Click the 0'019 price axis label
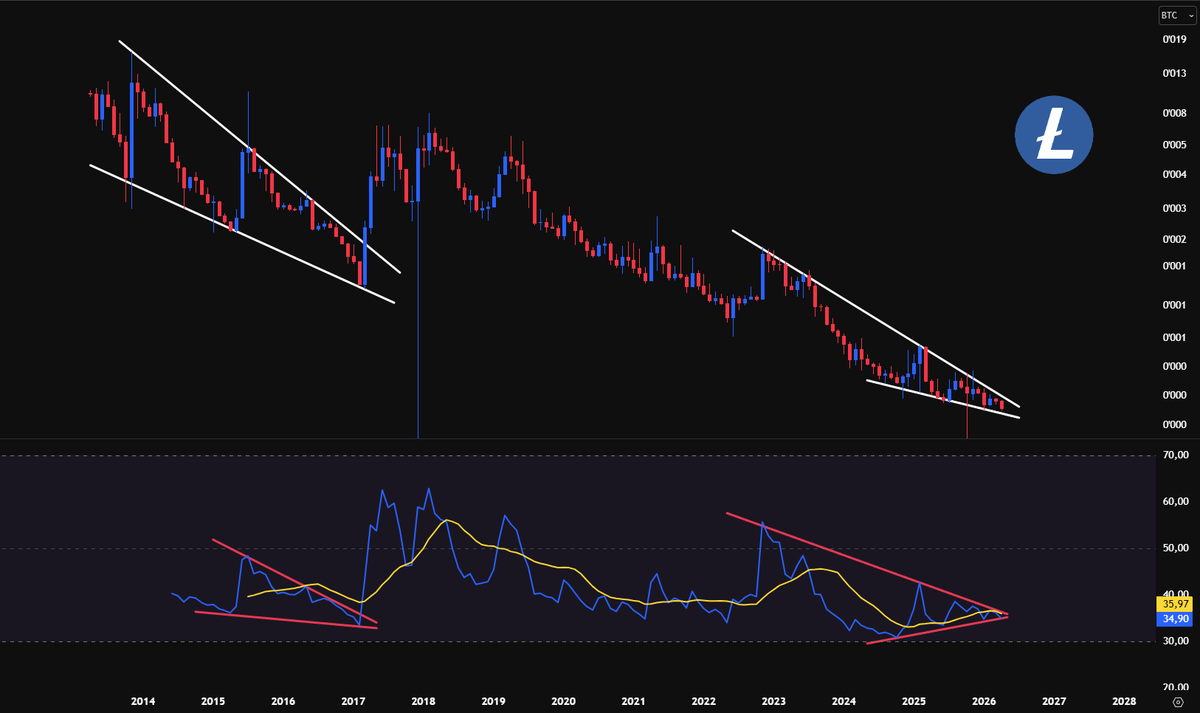Screen dimensions: 1200x713 (x=1174, y=42)
